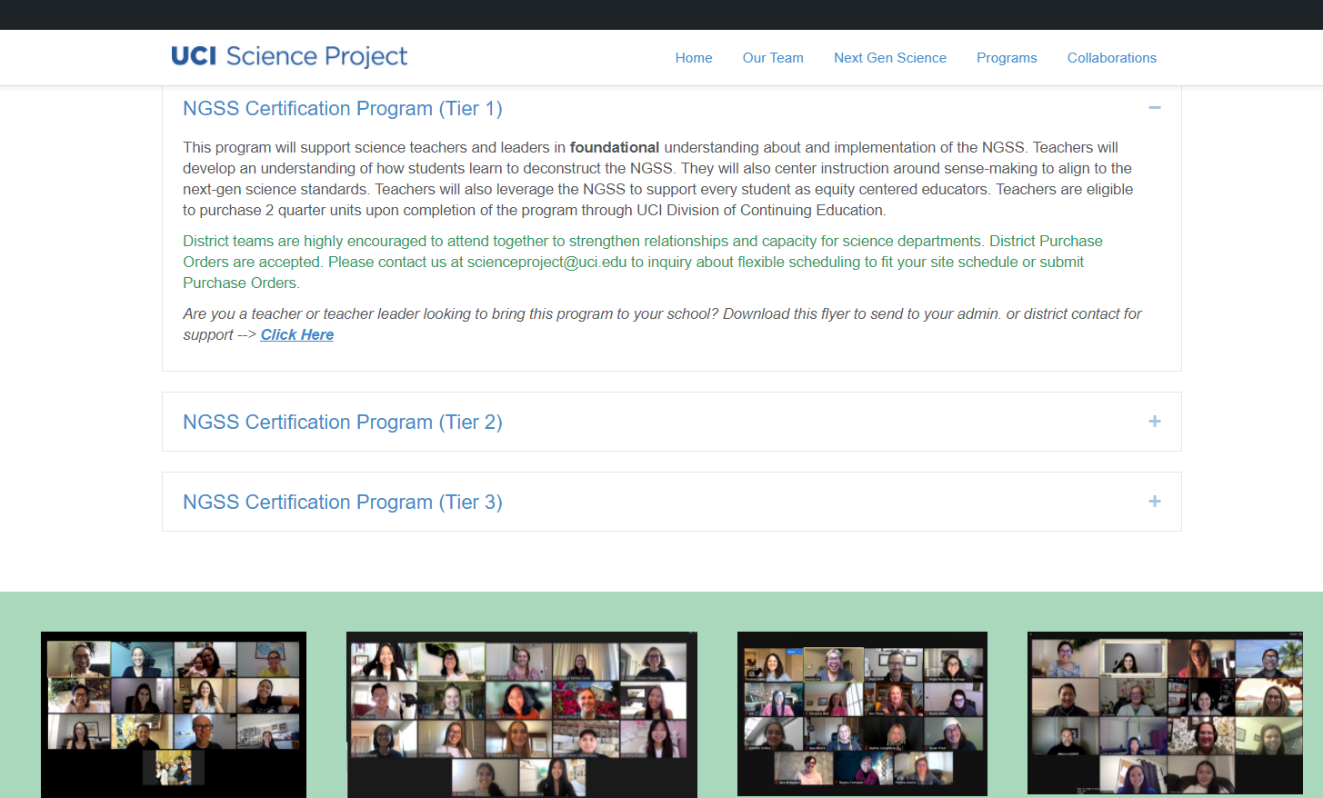Open the second Zoom group photo
This screenshot has height=798, width=1323.
521,714
